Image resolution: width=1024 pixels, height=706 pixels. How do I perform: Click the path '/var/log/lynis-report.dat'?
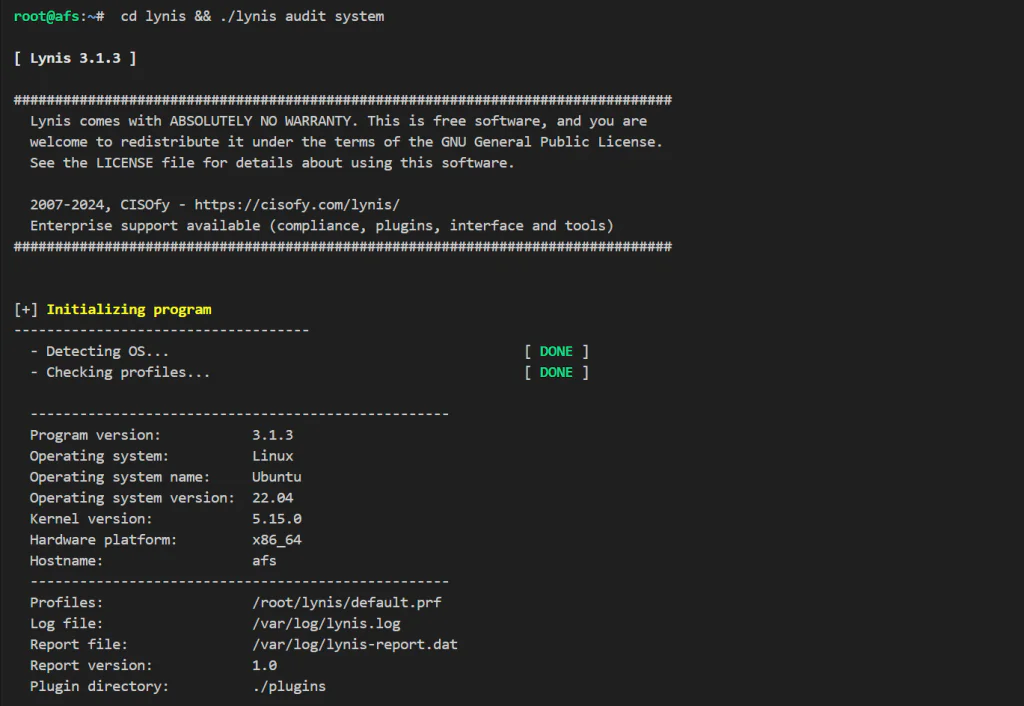pos(355,644)
